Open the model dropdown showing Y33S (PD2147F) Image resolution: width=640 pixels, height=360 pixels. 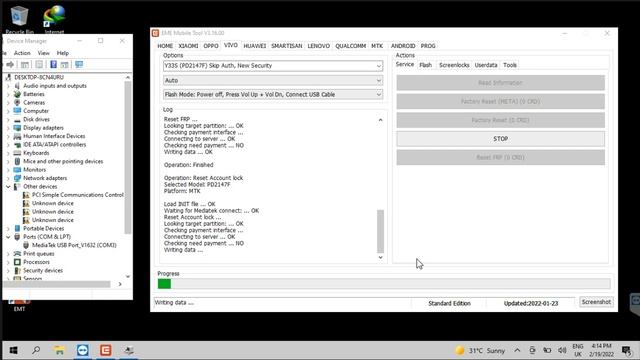(273, 66)
